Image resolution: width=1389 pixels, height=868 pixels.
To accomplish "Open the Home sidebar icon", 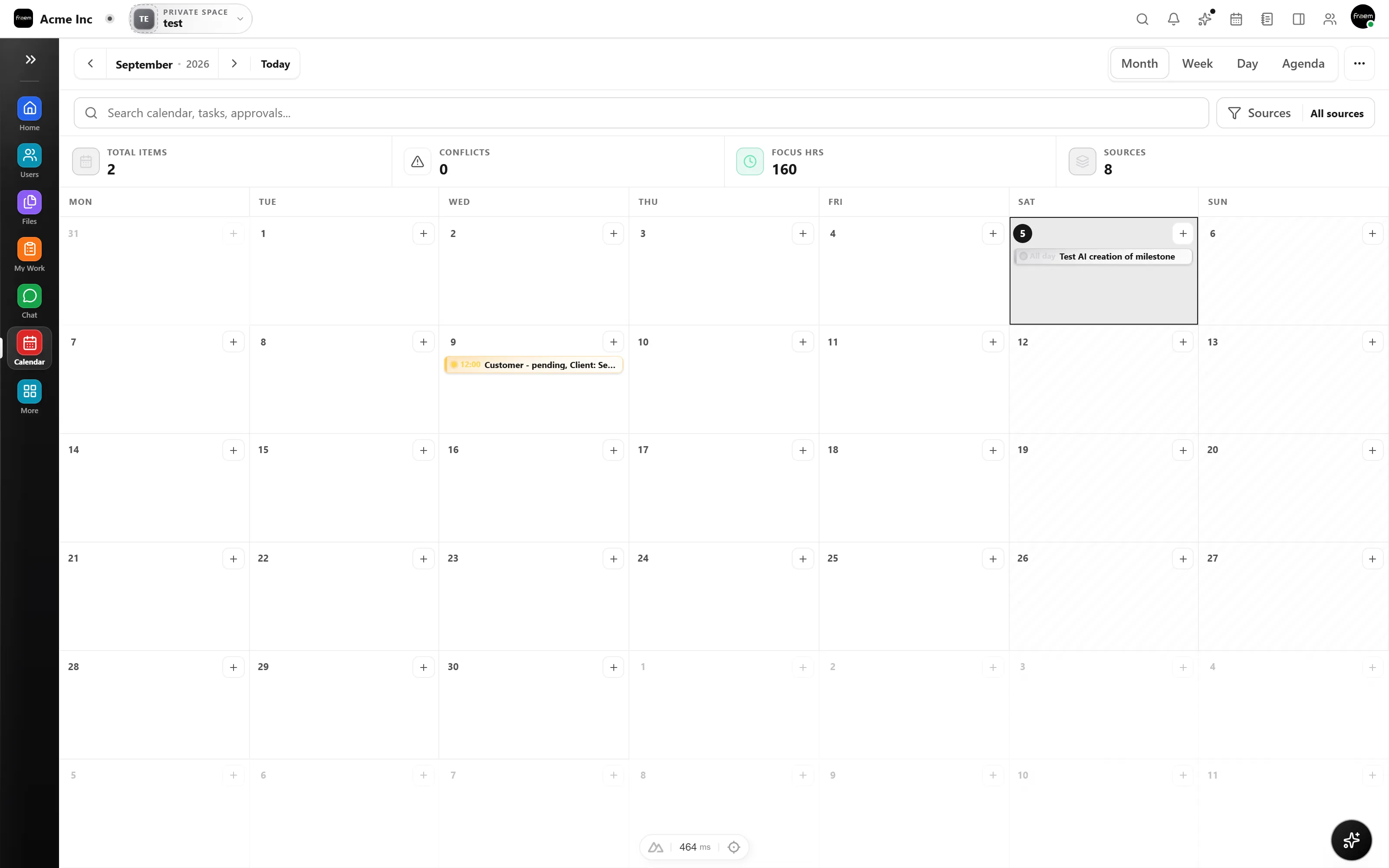I will point(29,114).
